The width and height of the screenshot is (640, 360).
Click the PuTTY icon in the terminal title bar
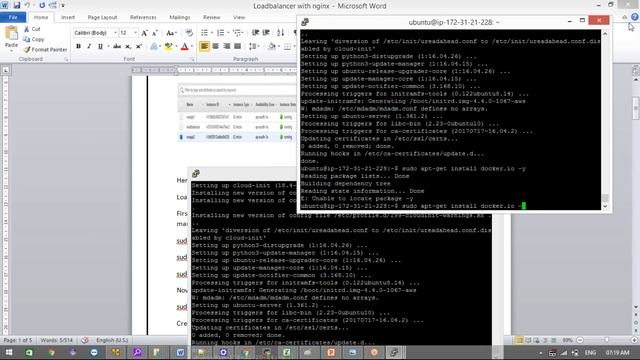pyautogui.click(x=304, y=22)
